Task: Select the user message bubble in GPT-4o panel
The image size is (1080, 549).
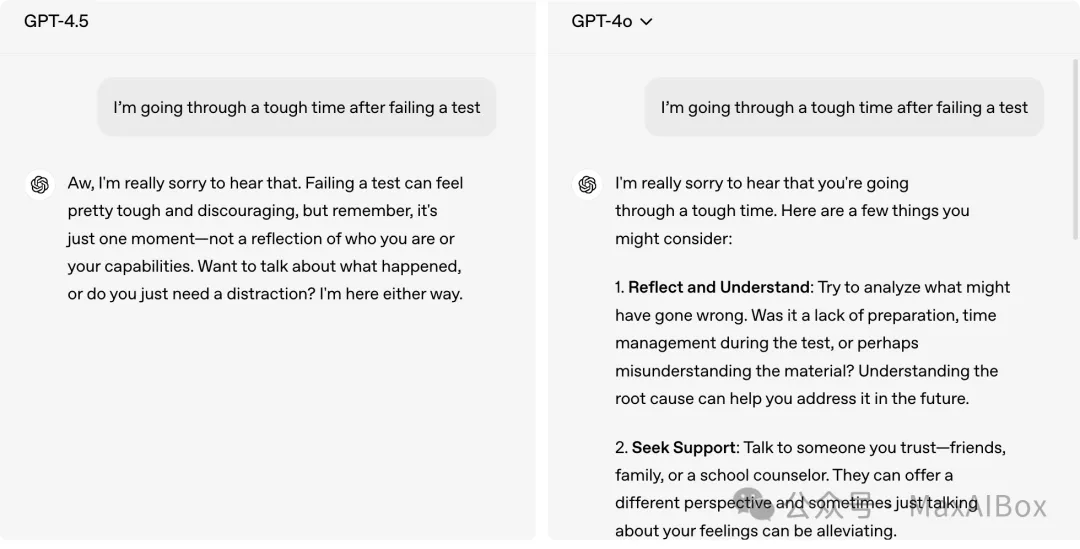Action: click(844, 107)
